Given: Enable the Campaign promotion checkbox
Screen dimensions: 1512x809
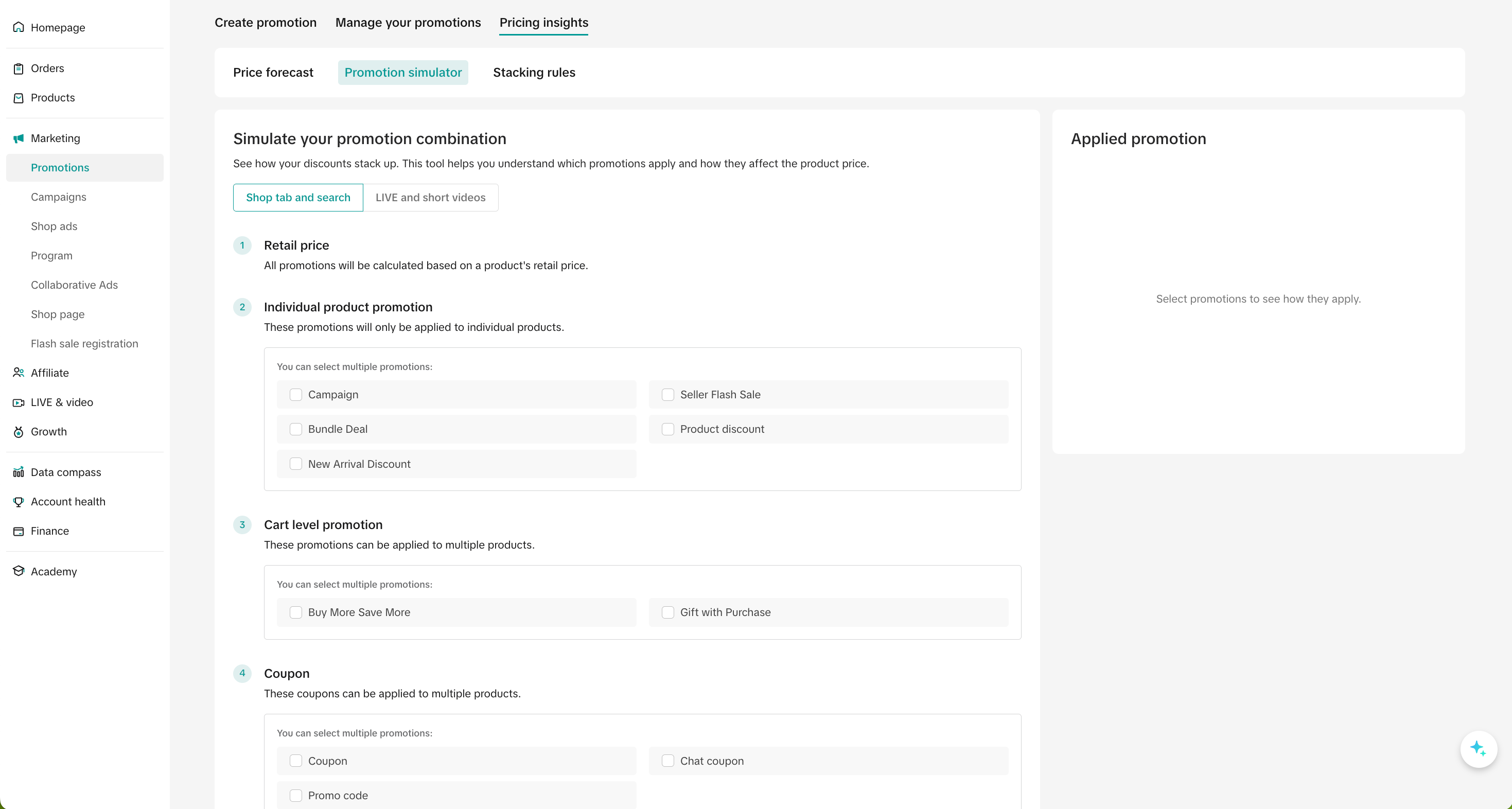Looking at the screenshot, I should pyautogui.click(x=296, y=395).
